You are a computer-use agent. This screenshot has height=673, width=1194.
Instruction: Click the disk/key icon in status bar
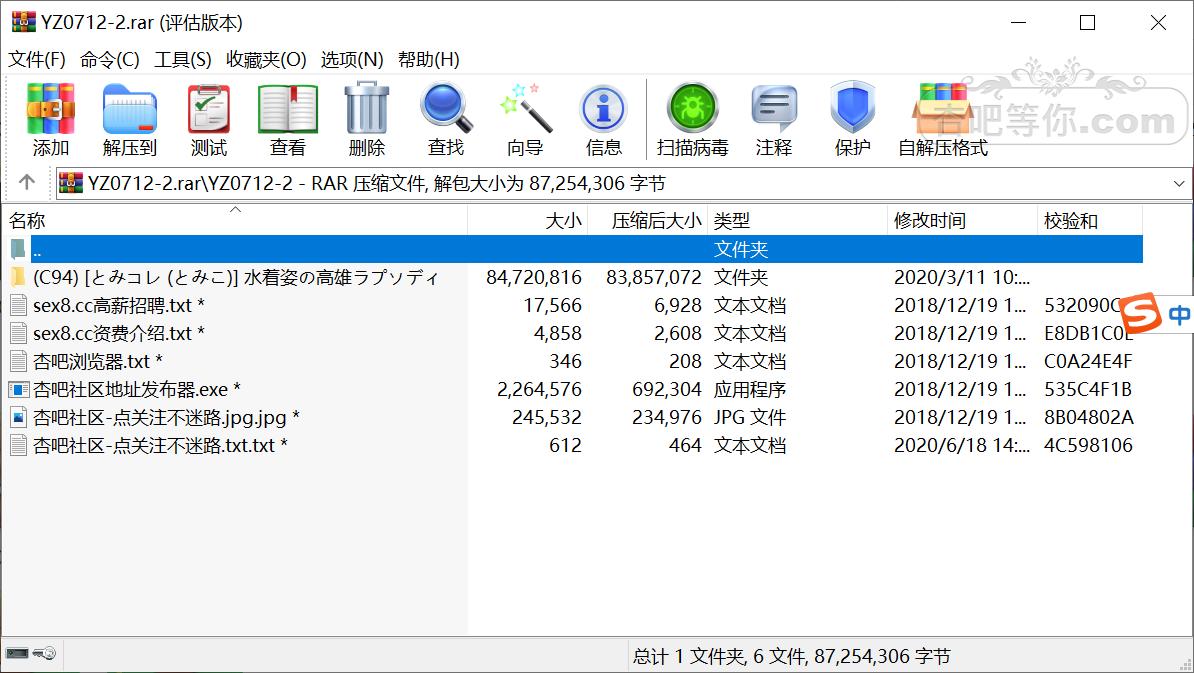(31, 655)
